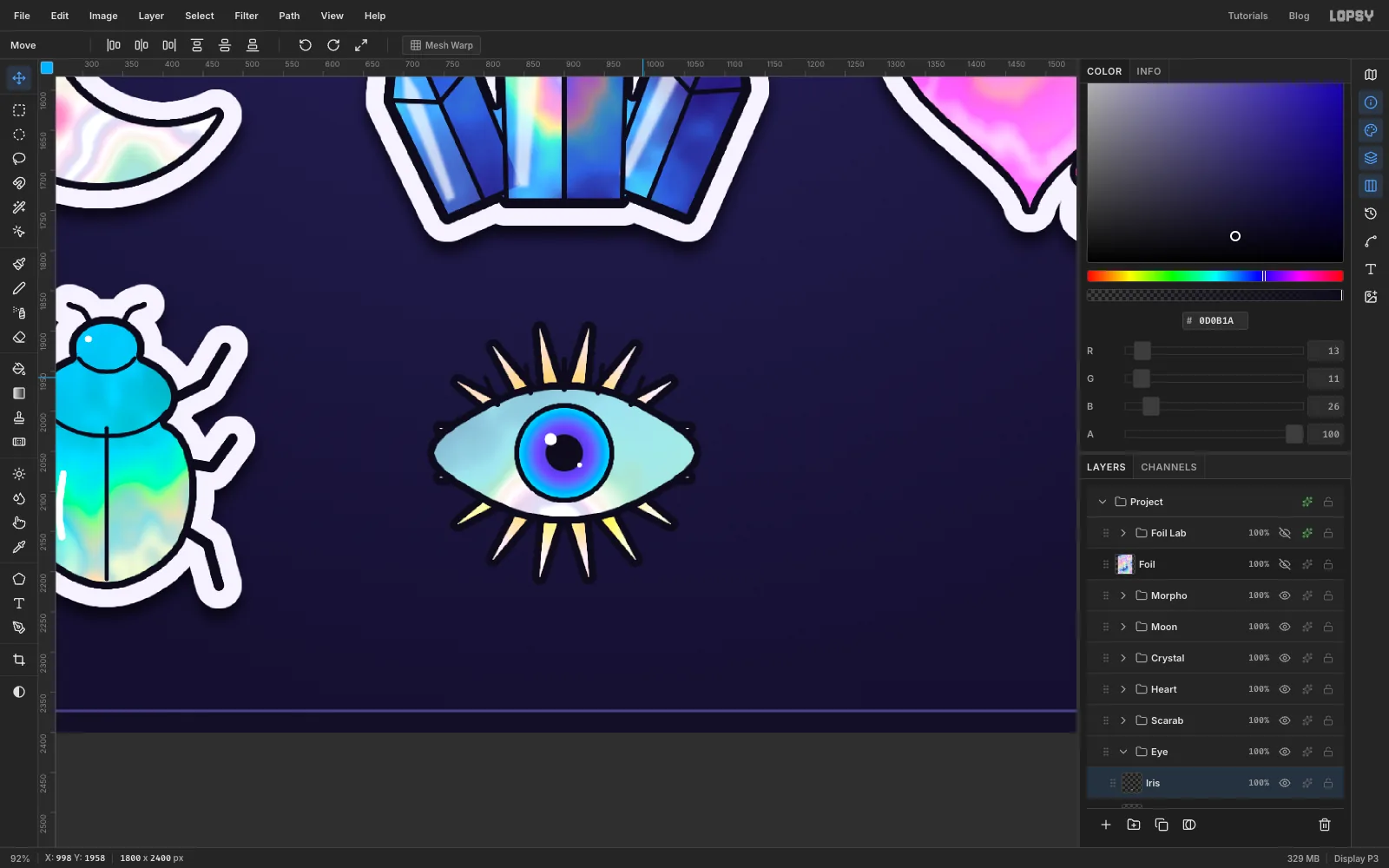Image resolution: width=1389 pixels, height=868 pixels.
Task: Open the Blog link
Action: click(1299, 16)
